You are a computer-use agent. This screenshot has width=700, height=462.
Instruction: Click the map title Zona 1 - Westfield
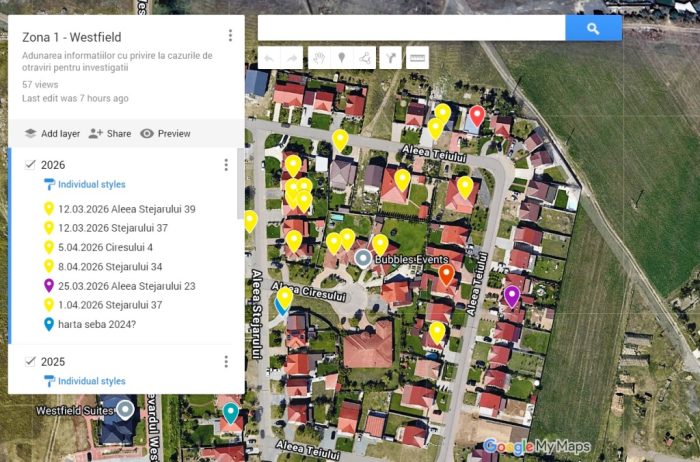click(x=72, y=37)
